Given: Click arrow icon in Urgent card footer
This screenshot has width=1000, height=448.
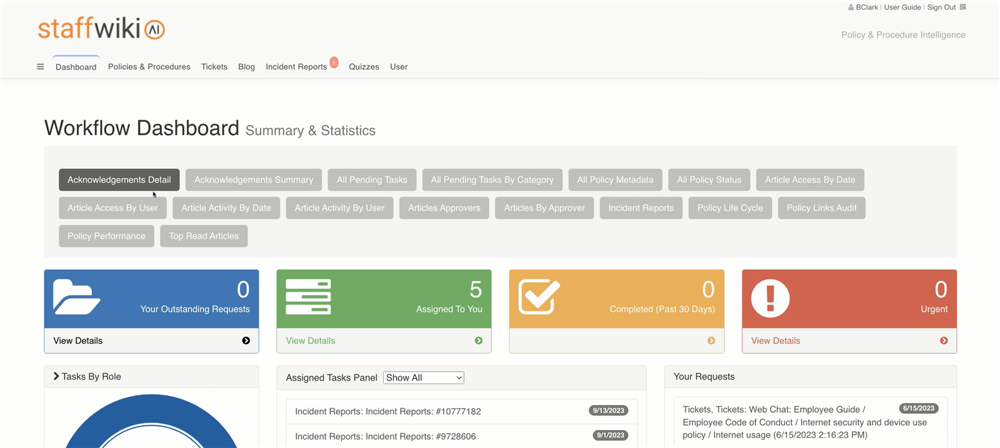Looking at the screenshot, I should [x=943, y=341].
